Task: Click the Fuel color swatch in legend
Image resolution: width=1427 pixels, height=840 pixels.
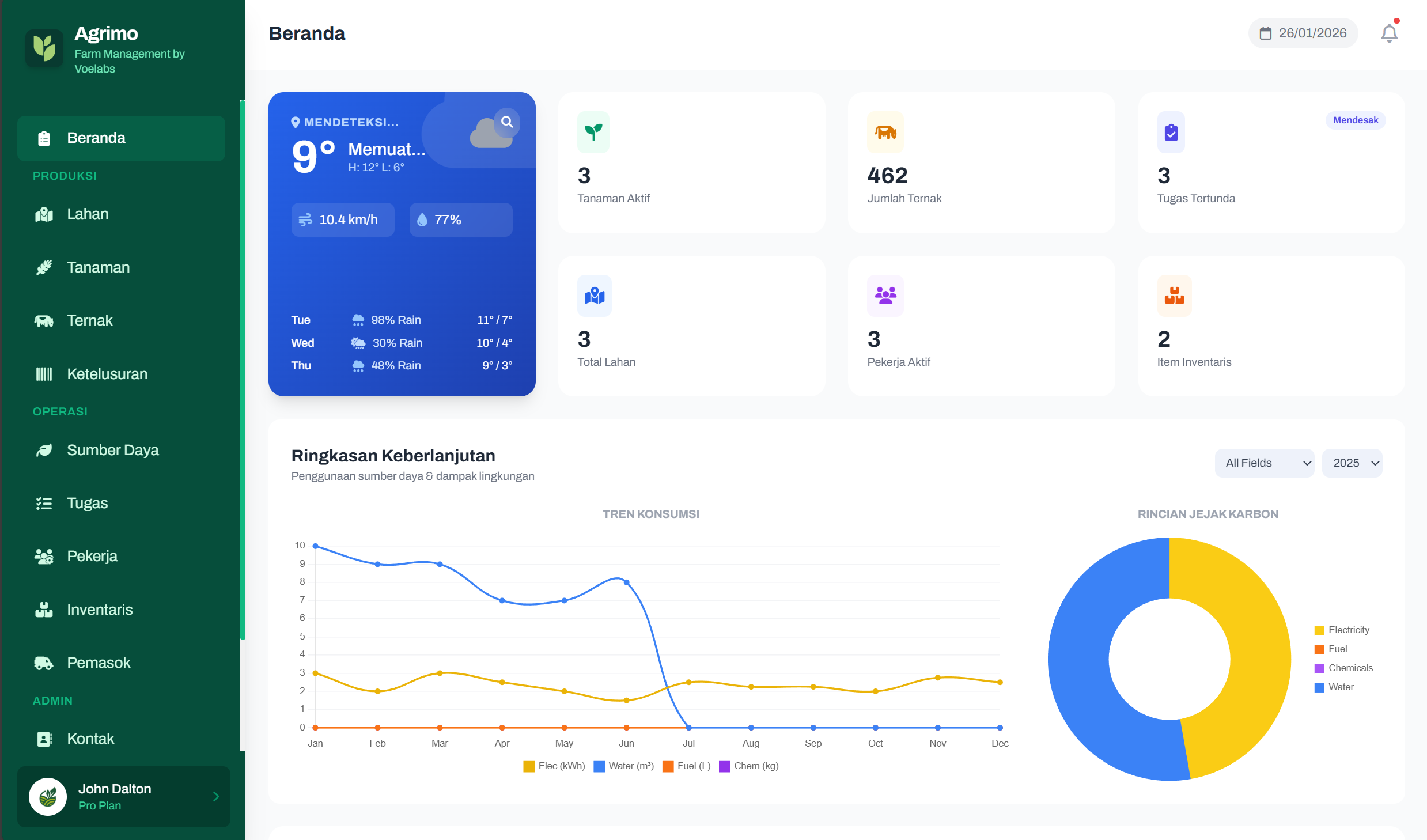Action: point(1319,649)
